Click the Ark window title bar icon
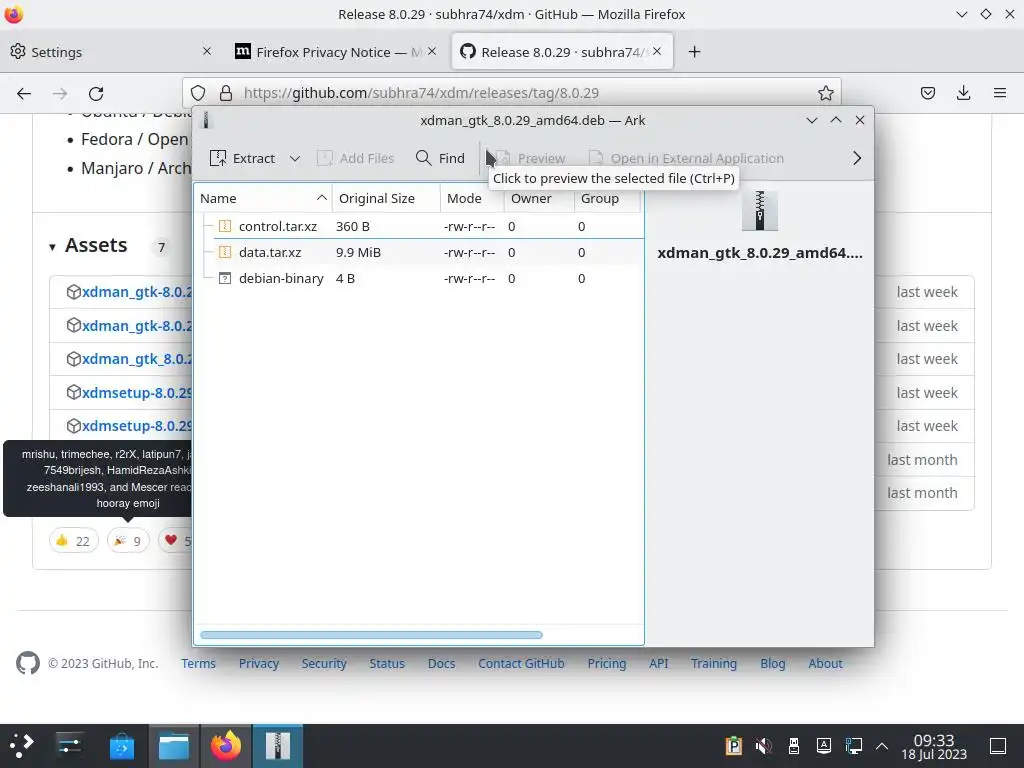The height and width of the screenshot is (768, 1024). (x=206, y=120)
